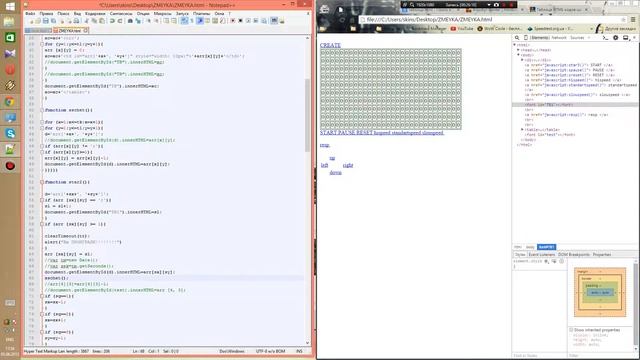Screen dimensions: 640x360
Task: Click the PAUSE link on the page
Action: coord(347,133)
